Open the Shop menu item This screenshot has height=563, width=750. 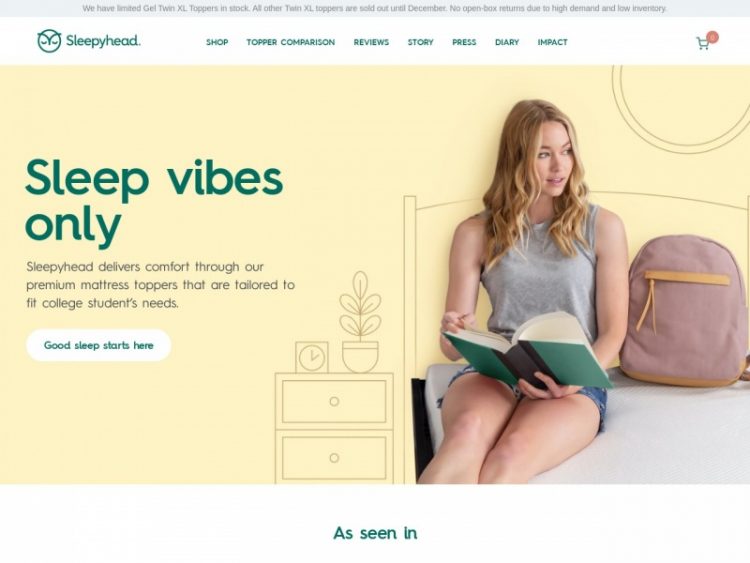217,42
